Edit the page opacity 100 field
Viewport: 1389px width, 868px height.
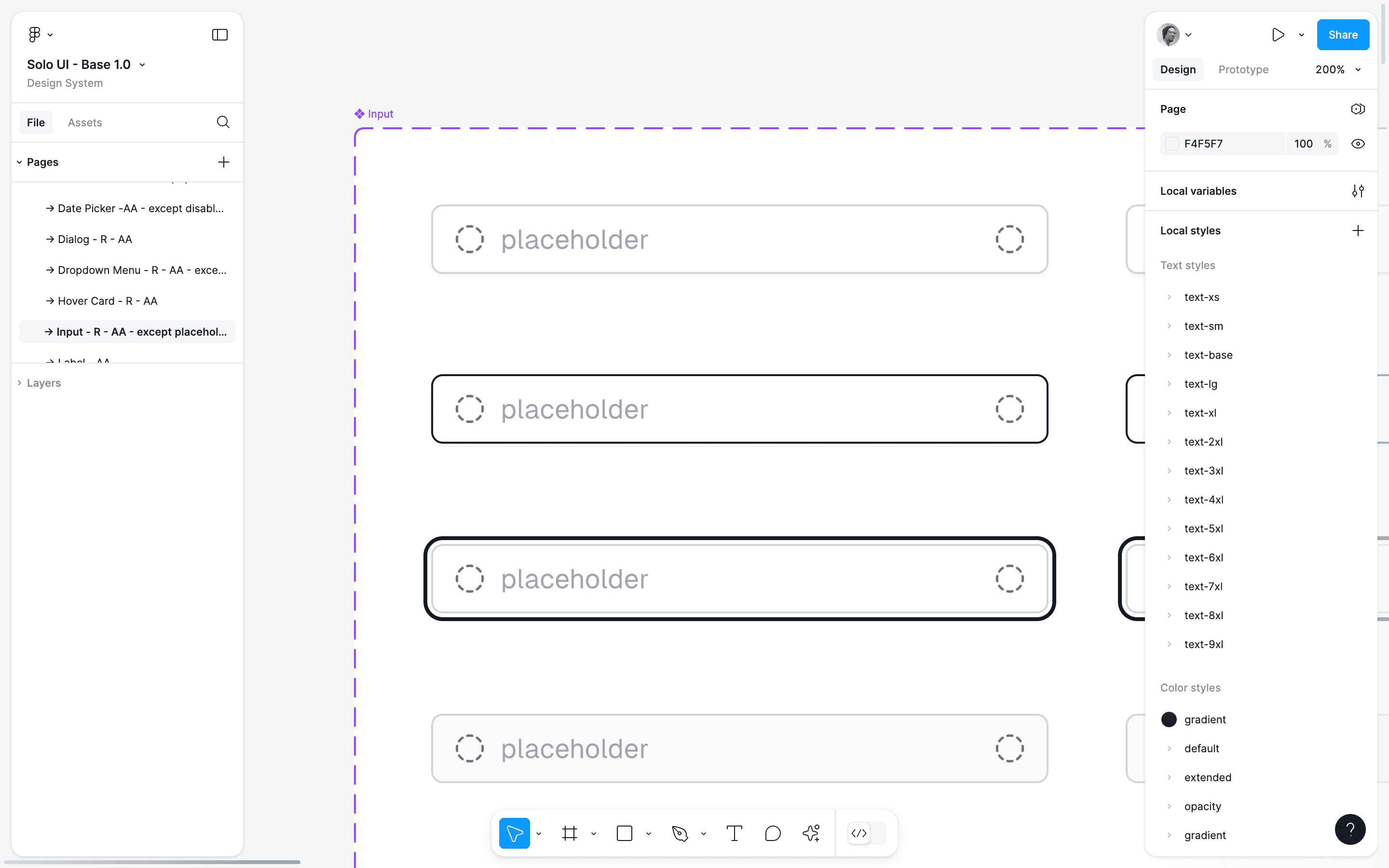point(1304,144)
